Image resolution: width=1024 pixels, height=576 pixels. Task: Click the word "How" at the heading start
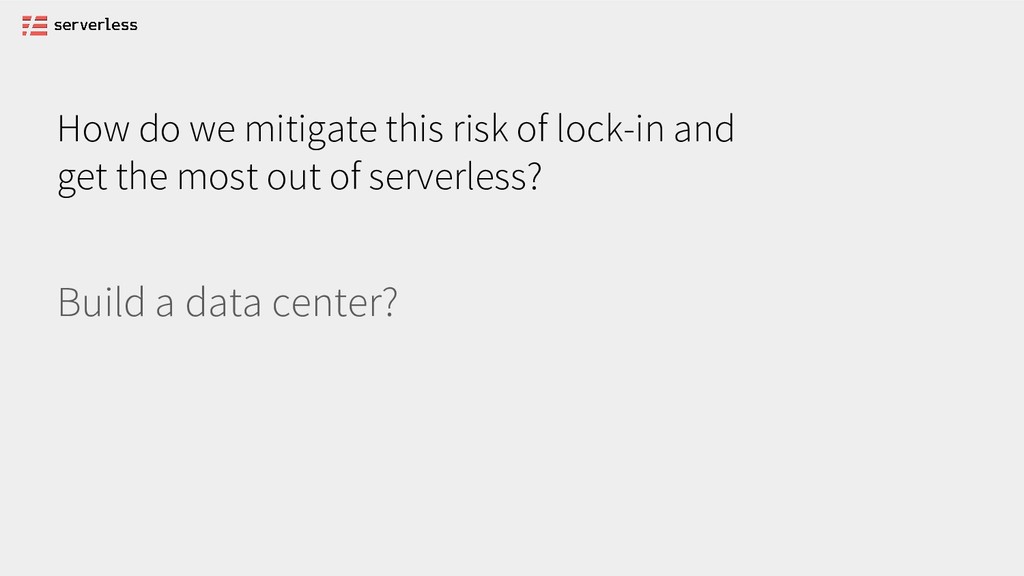(x=93, y=128)
